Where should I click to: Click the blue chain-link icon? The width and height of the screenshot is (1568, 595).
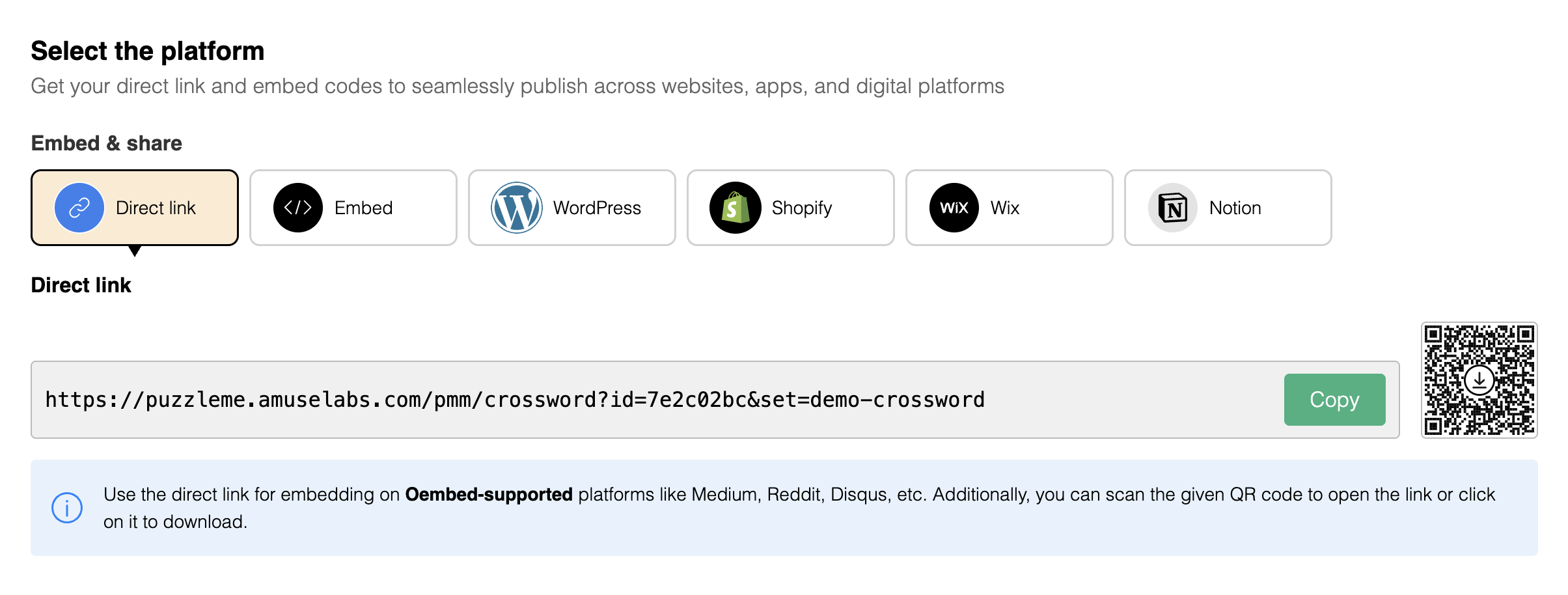79,208
